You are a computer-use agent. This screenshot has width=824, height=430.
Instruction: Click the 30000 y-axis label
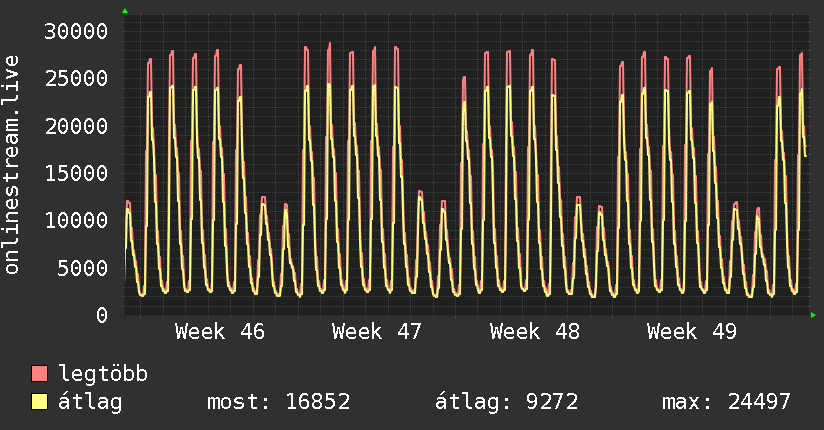click(77, 31)
